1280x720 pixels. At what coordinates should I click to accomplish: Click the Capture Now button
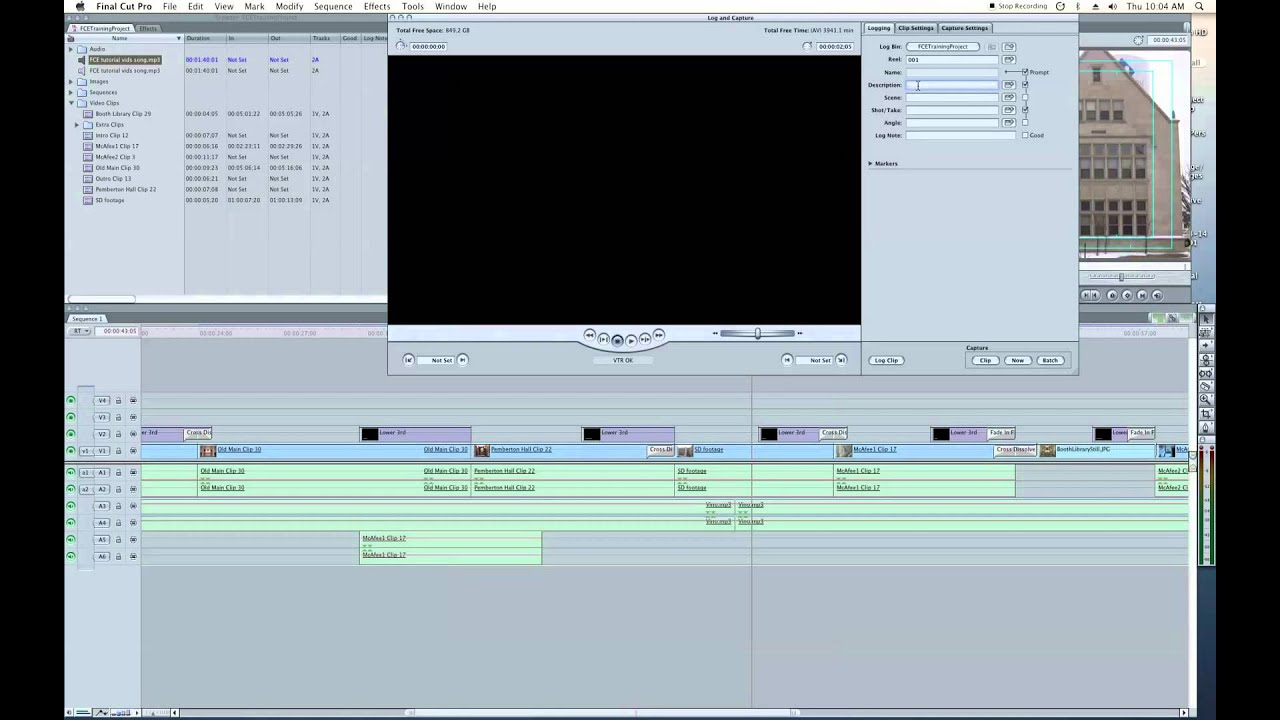[1017, 360]
